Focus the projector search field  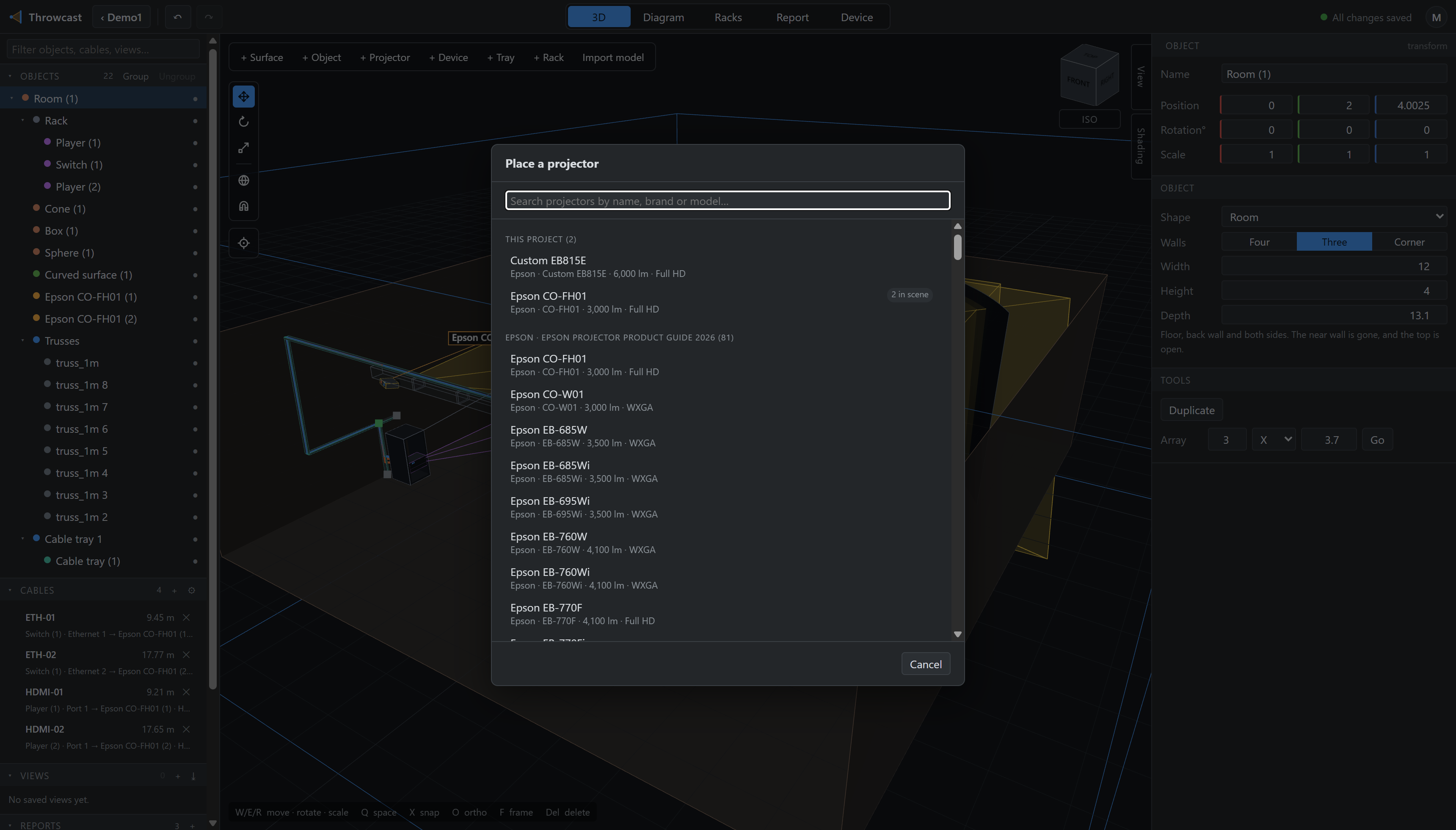point(728,201)
